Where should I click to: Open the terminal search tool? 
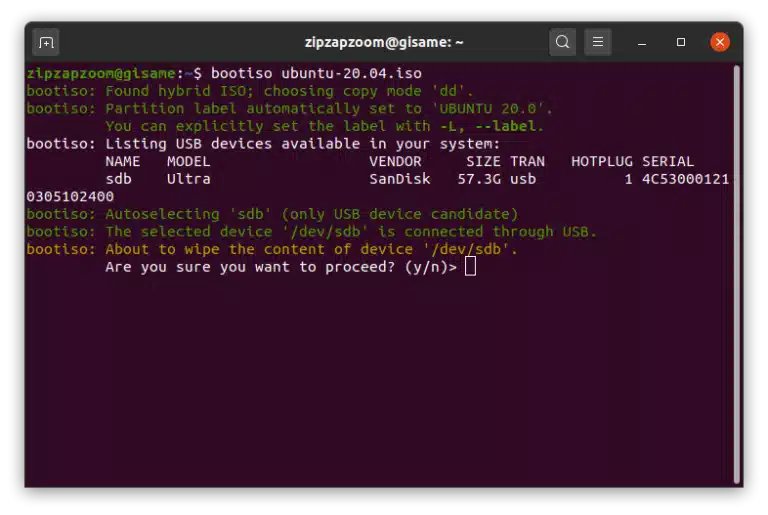[x=562, y=42]
